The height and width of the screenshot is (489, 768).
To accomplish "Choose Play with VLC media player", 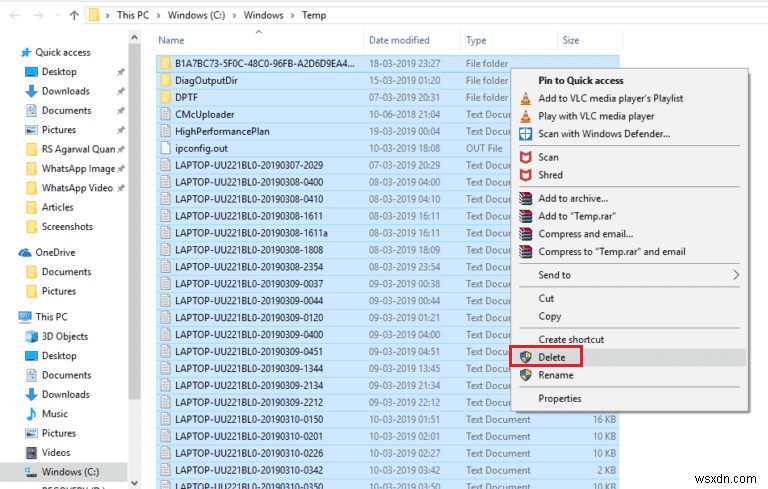I will click(596, 116).
